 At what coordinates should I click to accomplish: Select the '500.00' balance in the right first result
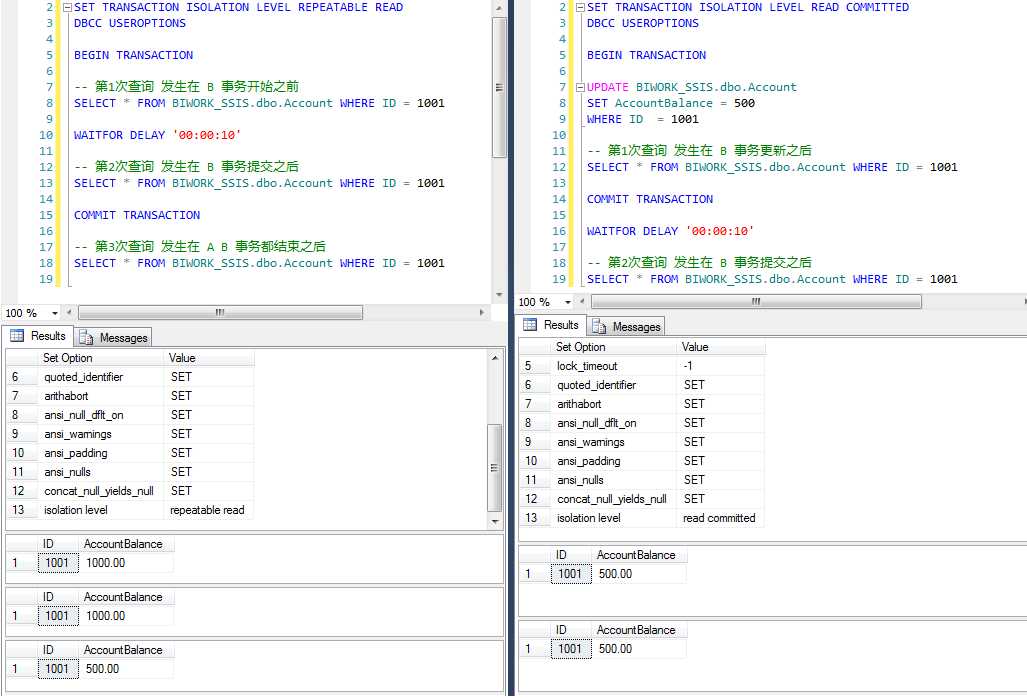639,574
